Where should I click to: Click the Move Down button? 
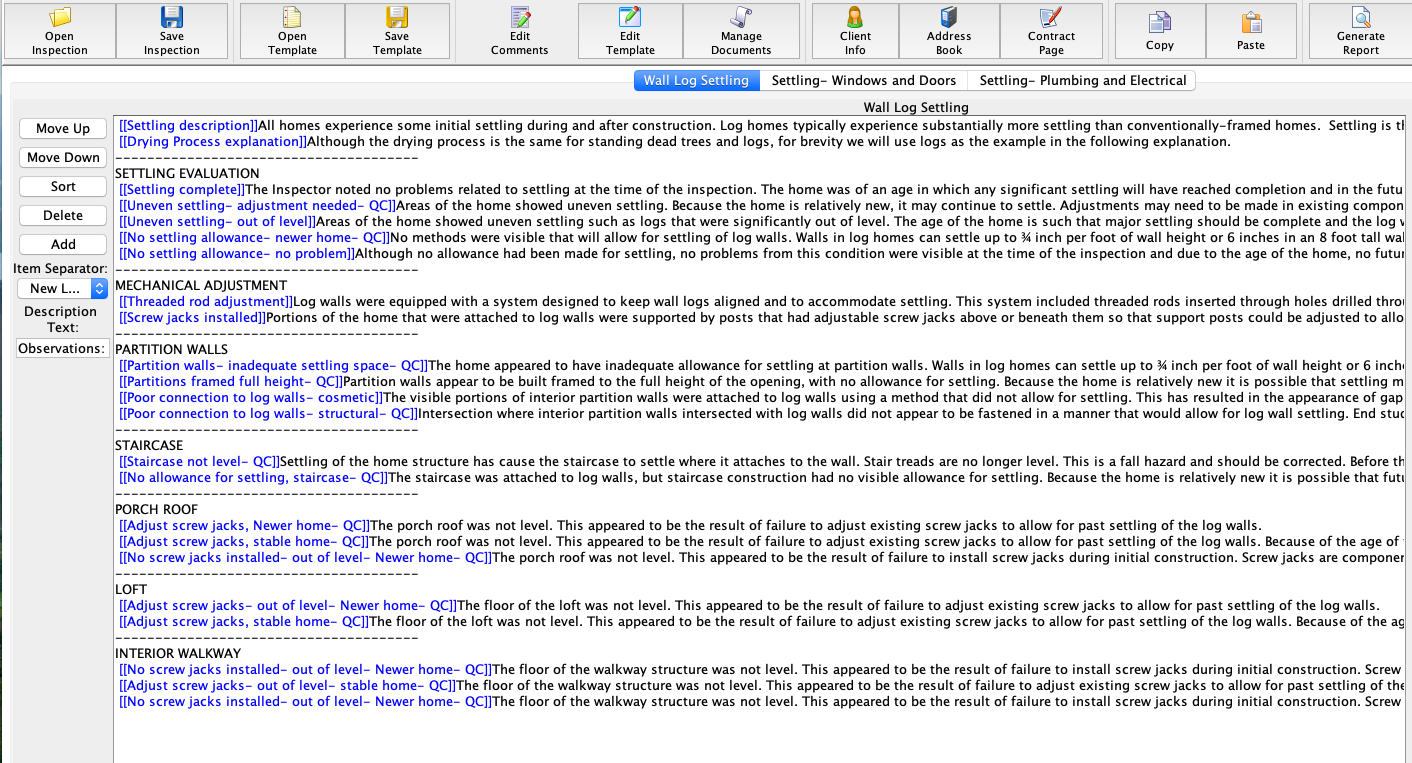[63, 157]
